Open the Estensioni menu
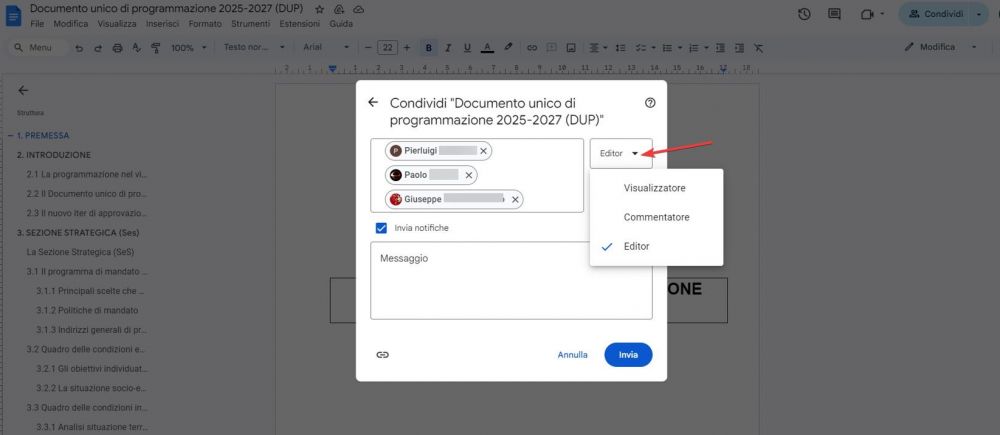 pos(299,24)
